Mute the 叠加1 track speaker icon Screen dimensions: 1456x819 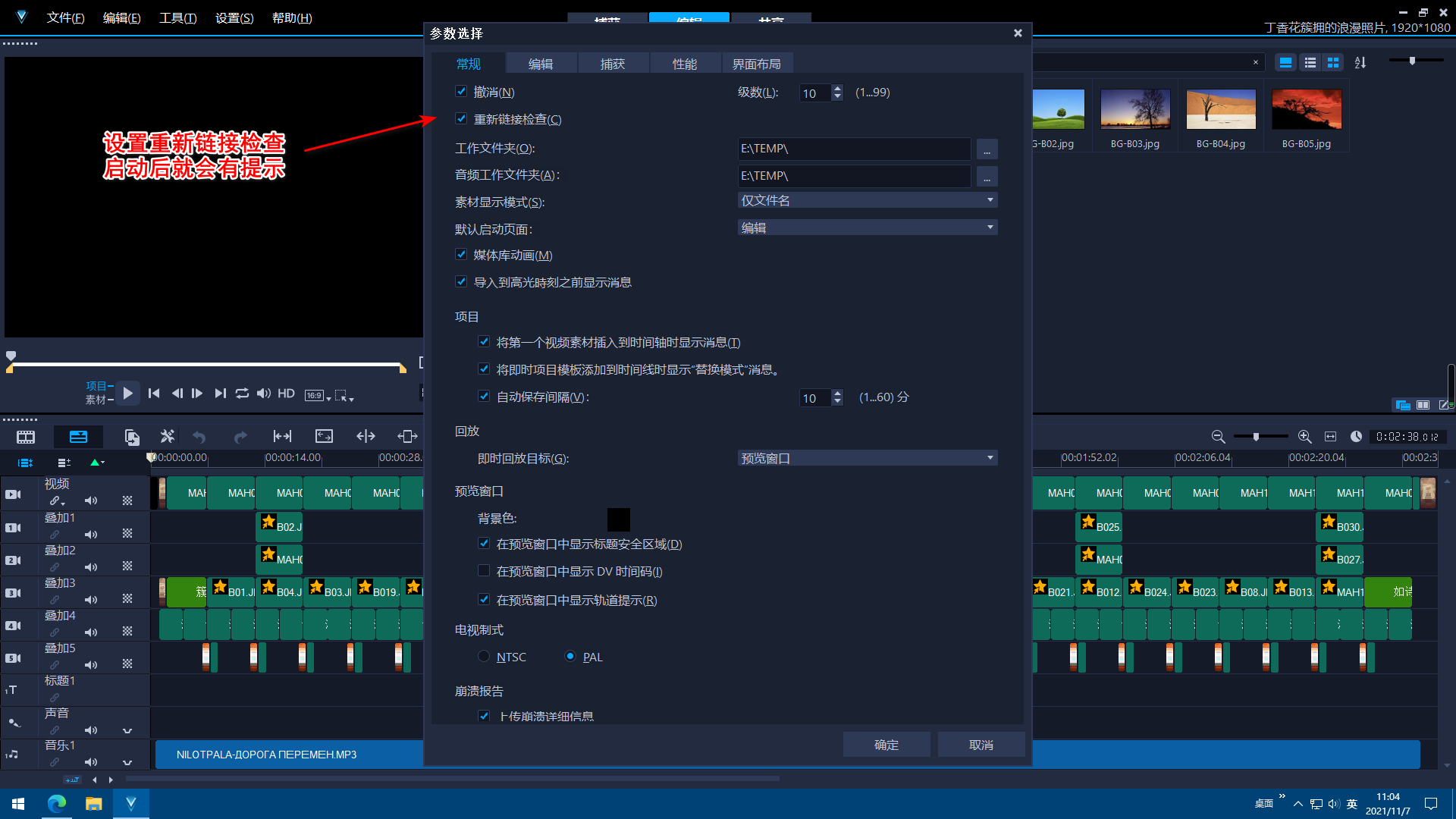coord(91,534)
